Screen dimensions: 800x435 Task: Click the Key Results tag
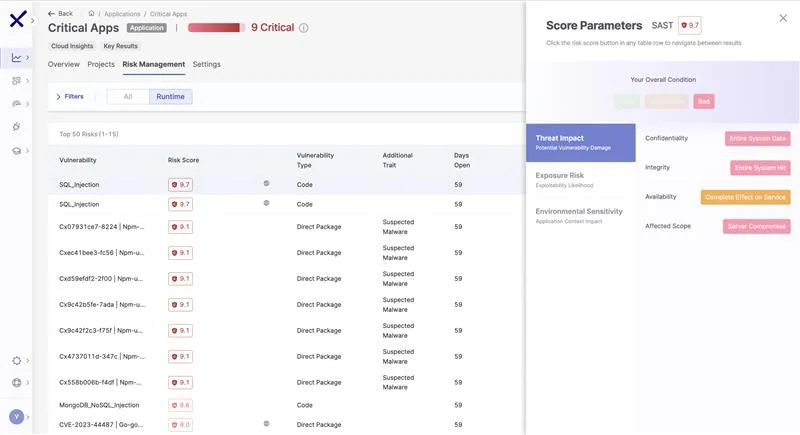(x=120, y=46)
